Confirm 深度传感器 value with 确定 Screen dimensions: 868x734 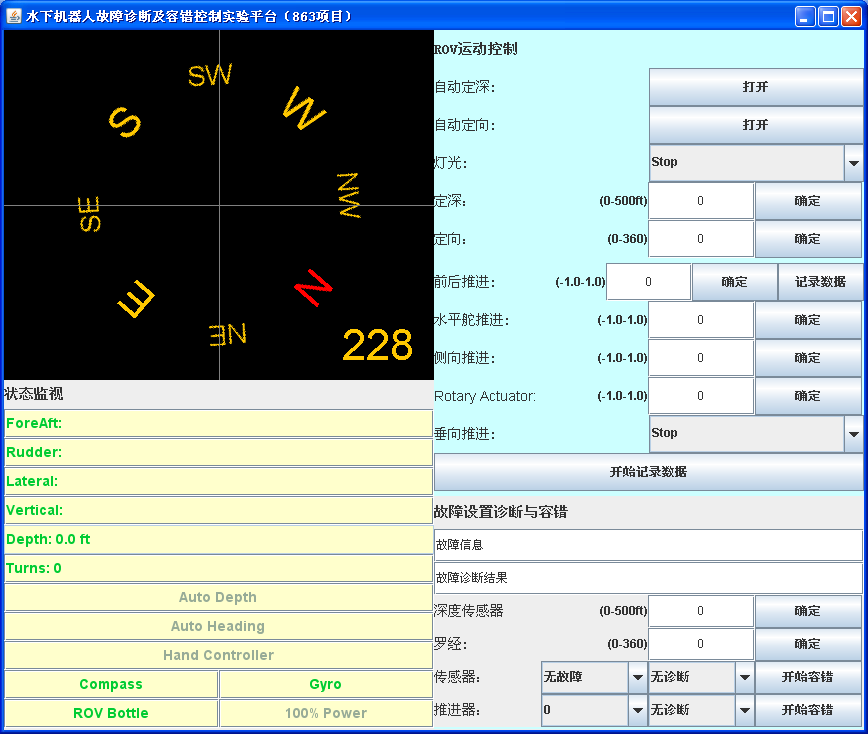pos(808,611)
